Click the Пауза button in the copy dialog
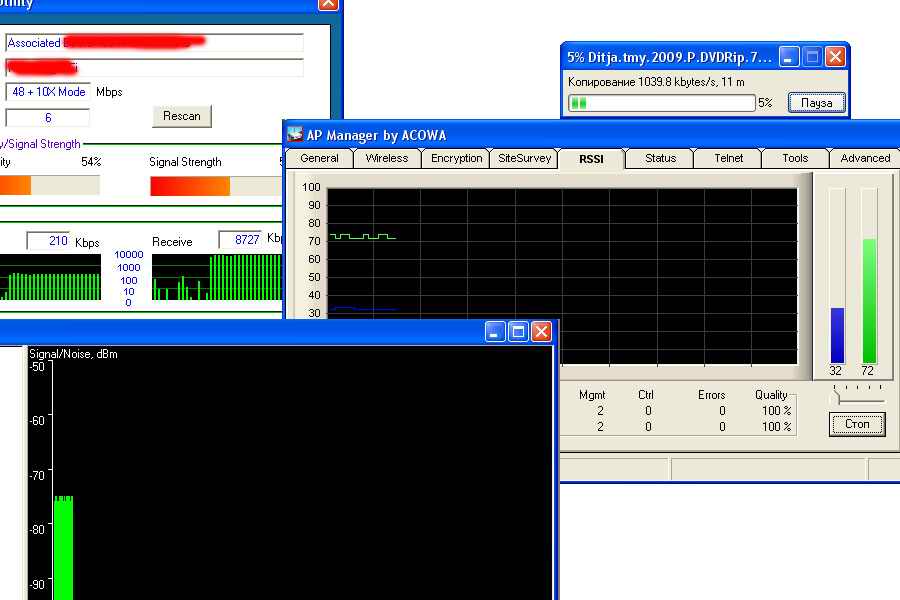The image size is (900, 600). click(x=816, y=103)
